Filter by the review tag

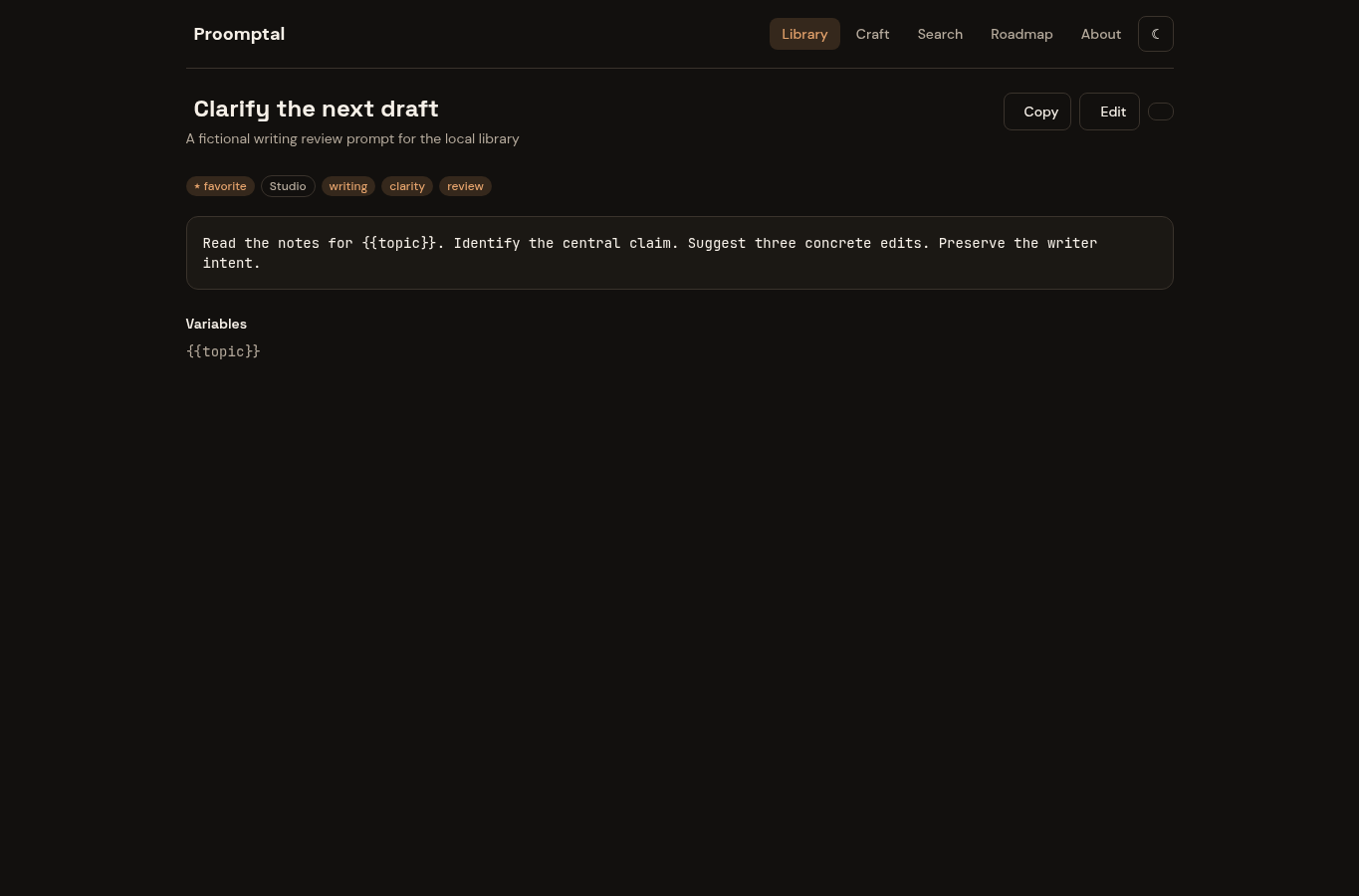point(465,186)
